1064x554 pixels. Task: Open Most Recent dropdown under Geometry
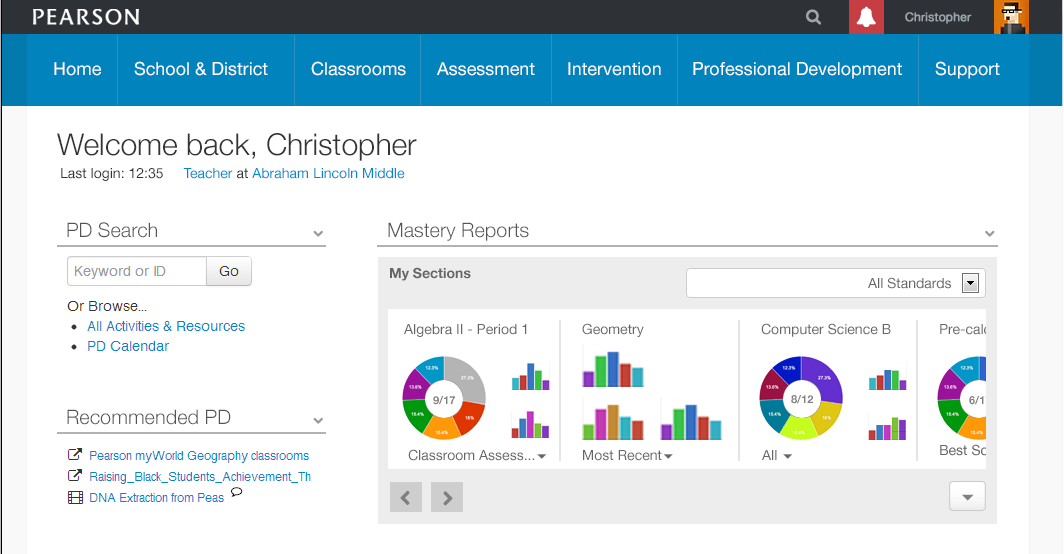pyautogui.click(x=627, y=456)
